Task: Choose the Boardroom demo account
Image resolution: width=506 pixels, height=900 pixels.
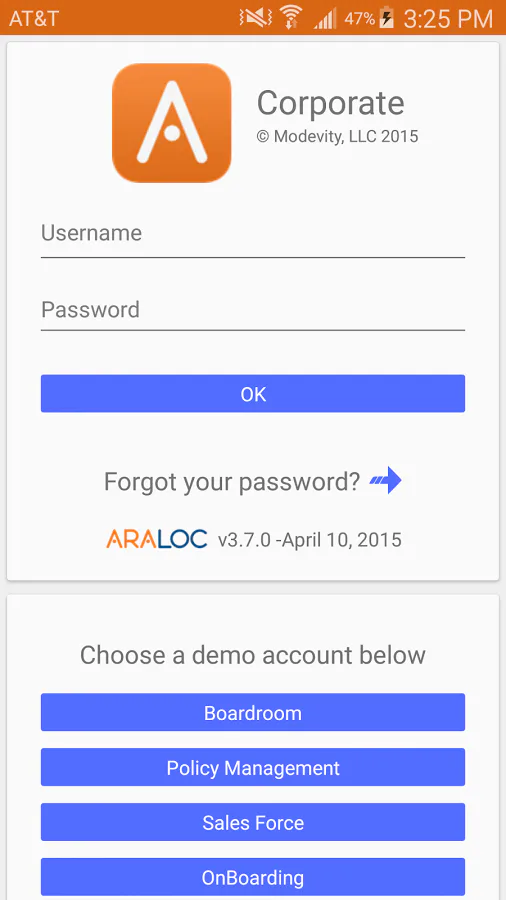Action: 253,712
